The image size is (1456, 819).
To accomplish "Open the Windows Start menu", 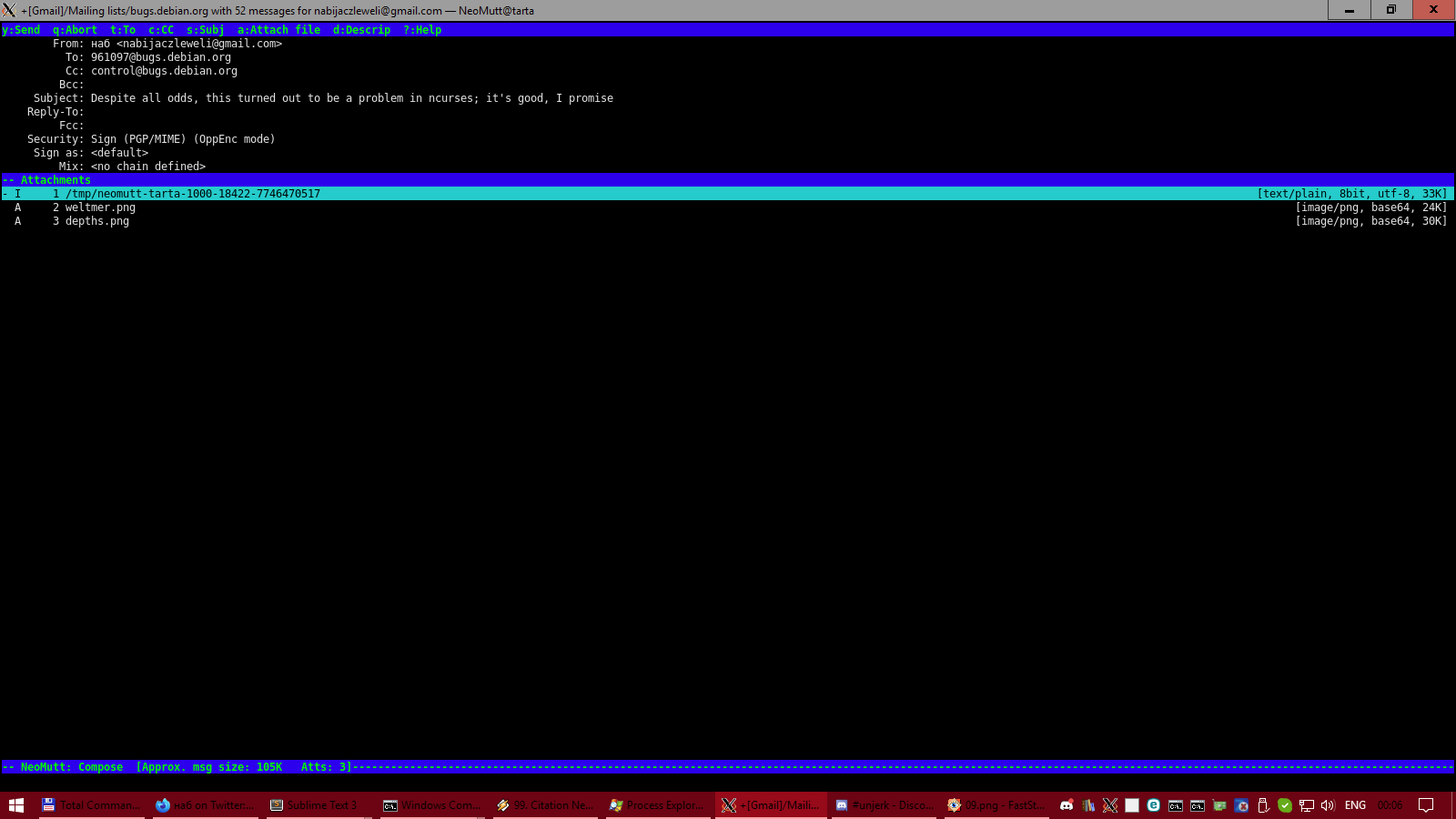I will [16, 805].
